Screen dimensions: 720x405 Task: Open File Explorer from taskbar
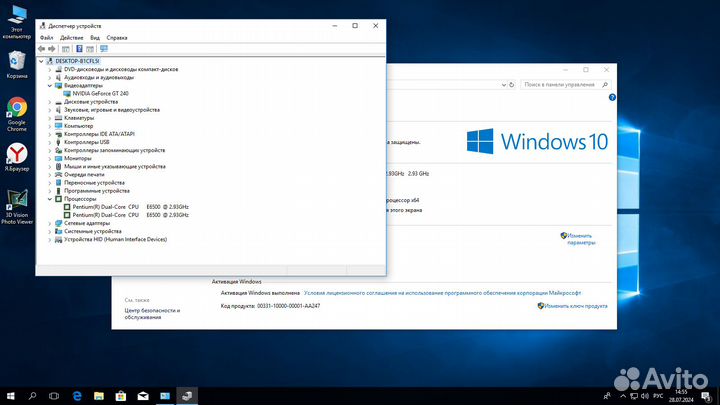(99, 396)
